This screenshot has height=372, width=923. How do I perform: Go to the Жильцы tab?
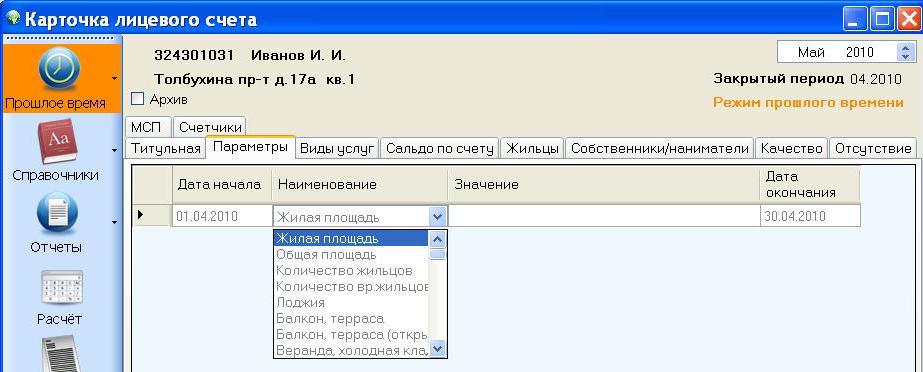(x=533, y=148)
